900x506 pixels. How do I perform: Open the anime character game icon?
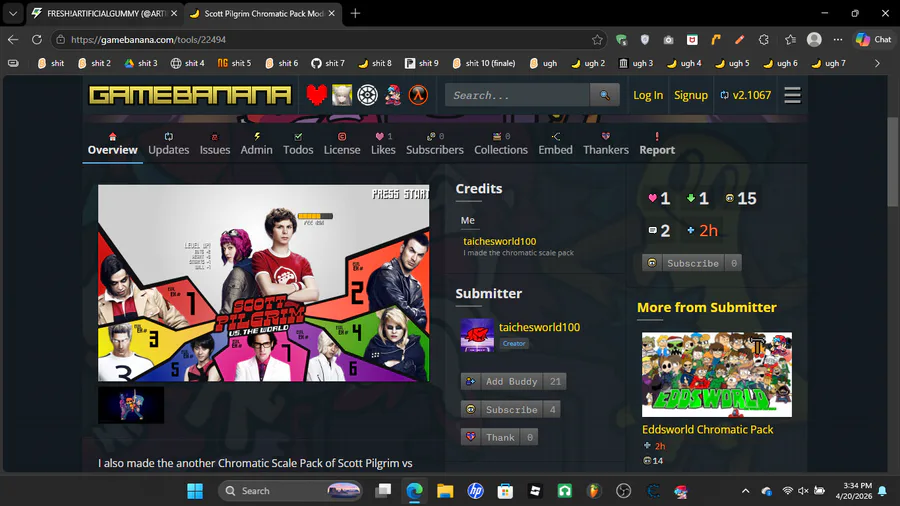(x=342, y=95)
